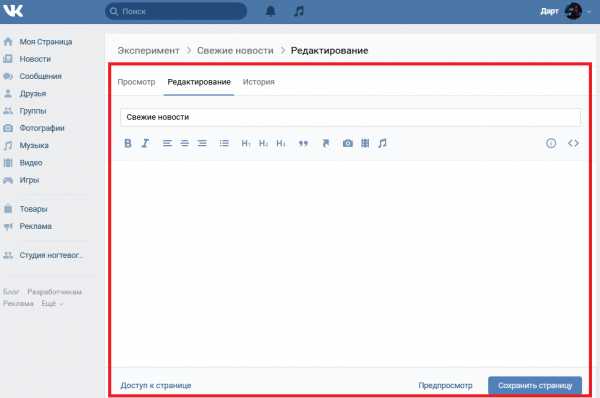Expand the profile dropdown arrow

(x=590, y=12)
